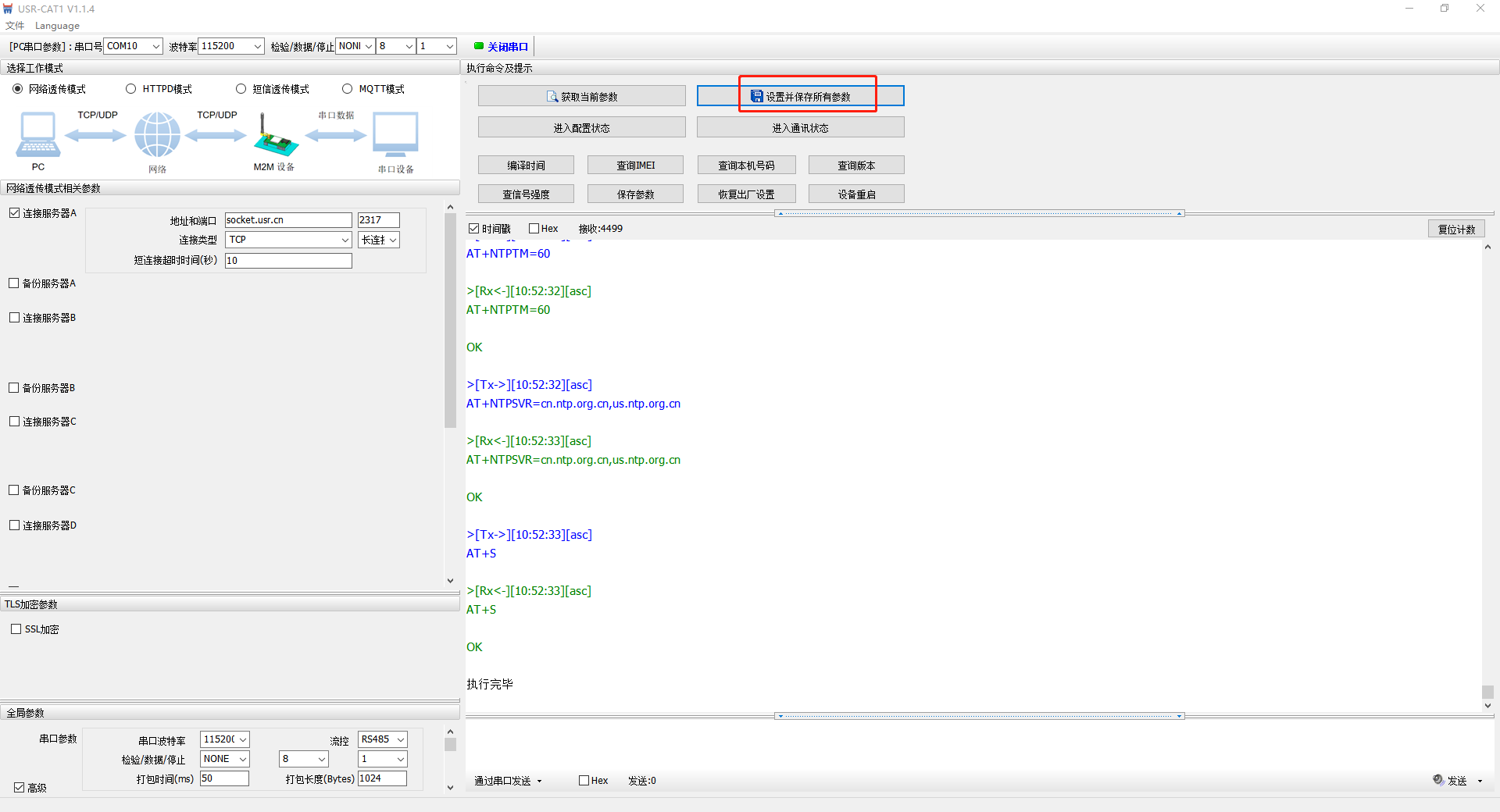This screenshot has width=1500, height=812.
Task: Select the HTTPD mode radio button
Action: click(x=131, y=89)
